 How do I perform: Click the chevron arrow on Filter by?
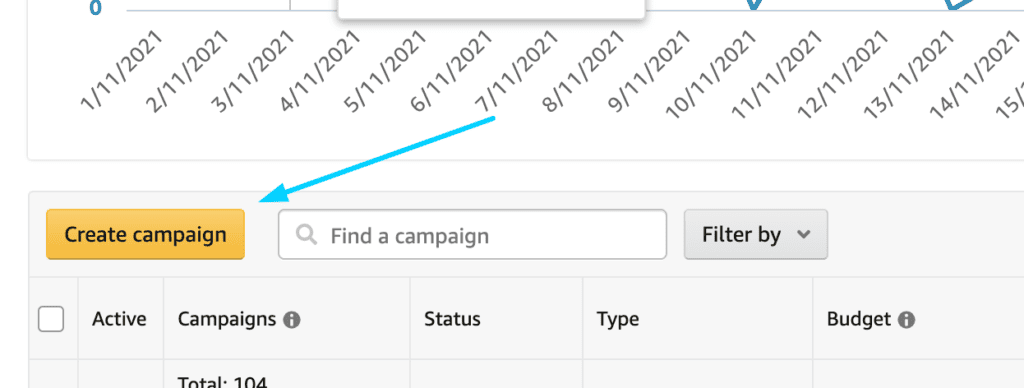pyautogui.click(x=804, y=234)
